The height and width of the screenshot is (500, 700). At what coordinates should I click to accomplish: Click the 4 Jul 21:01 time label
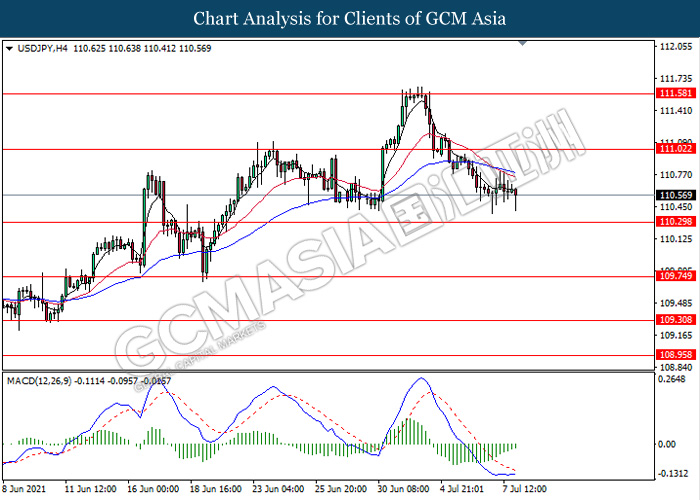(462, 489)
